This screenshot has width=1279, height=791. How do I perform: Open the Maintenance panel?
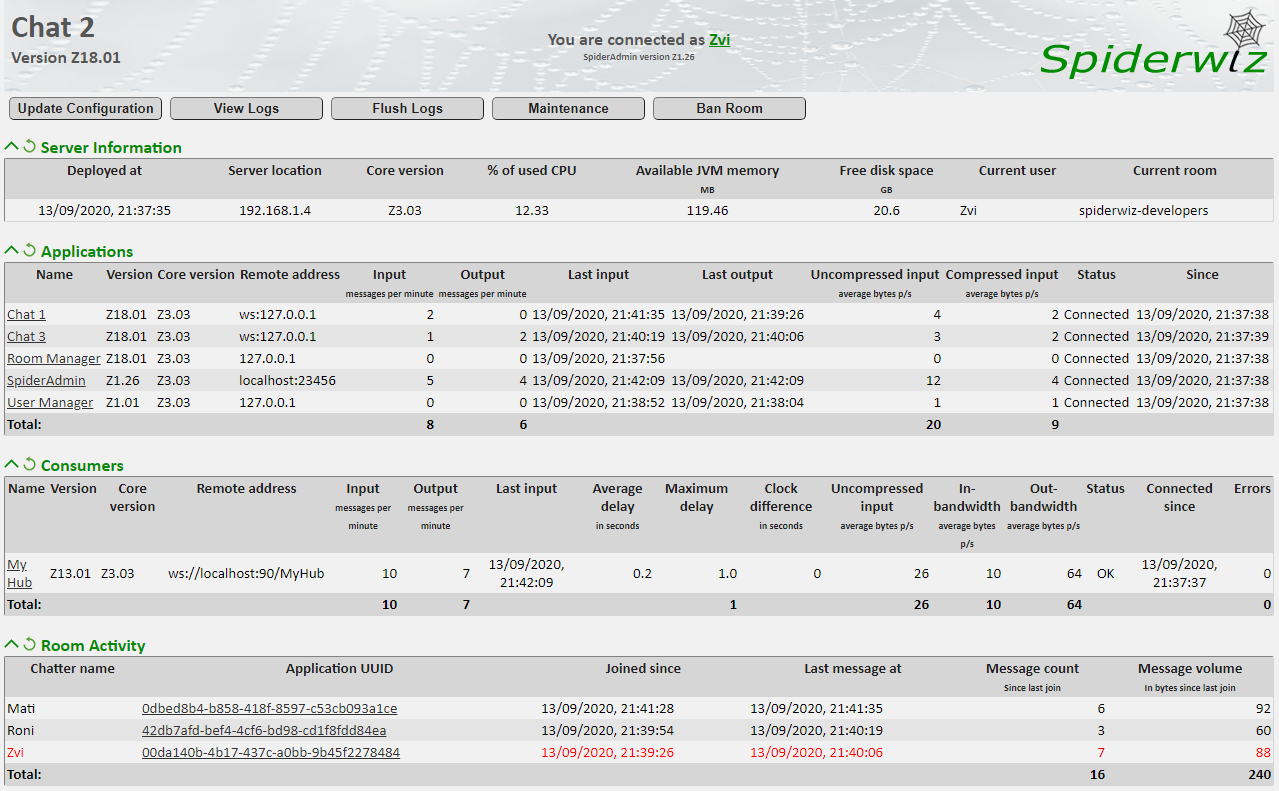coord(568,108)
